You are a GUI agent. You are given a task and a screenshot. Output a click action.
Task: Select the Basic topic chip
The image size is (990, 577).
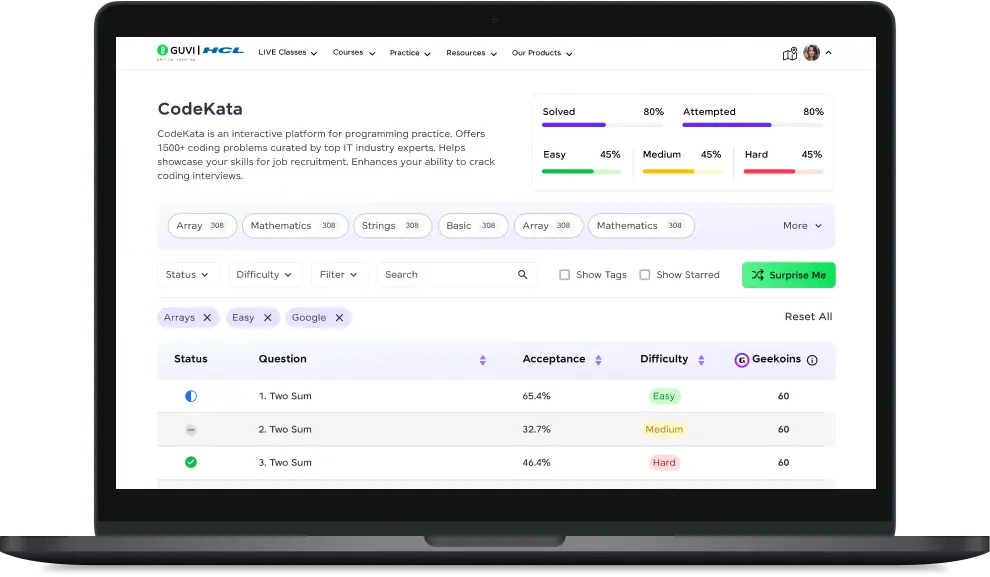tap(473, 225)
